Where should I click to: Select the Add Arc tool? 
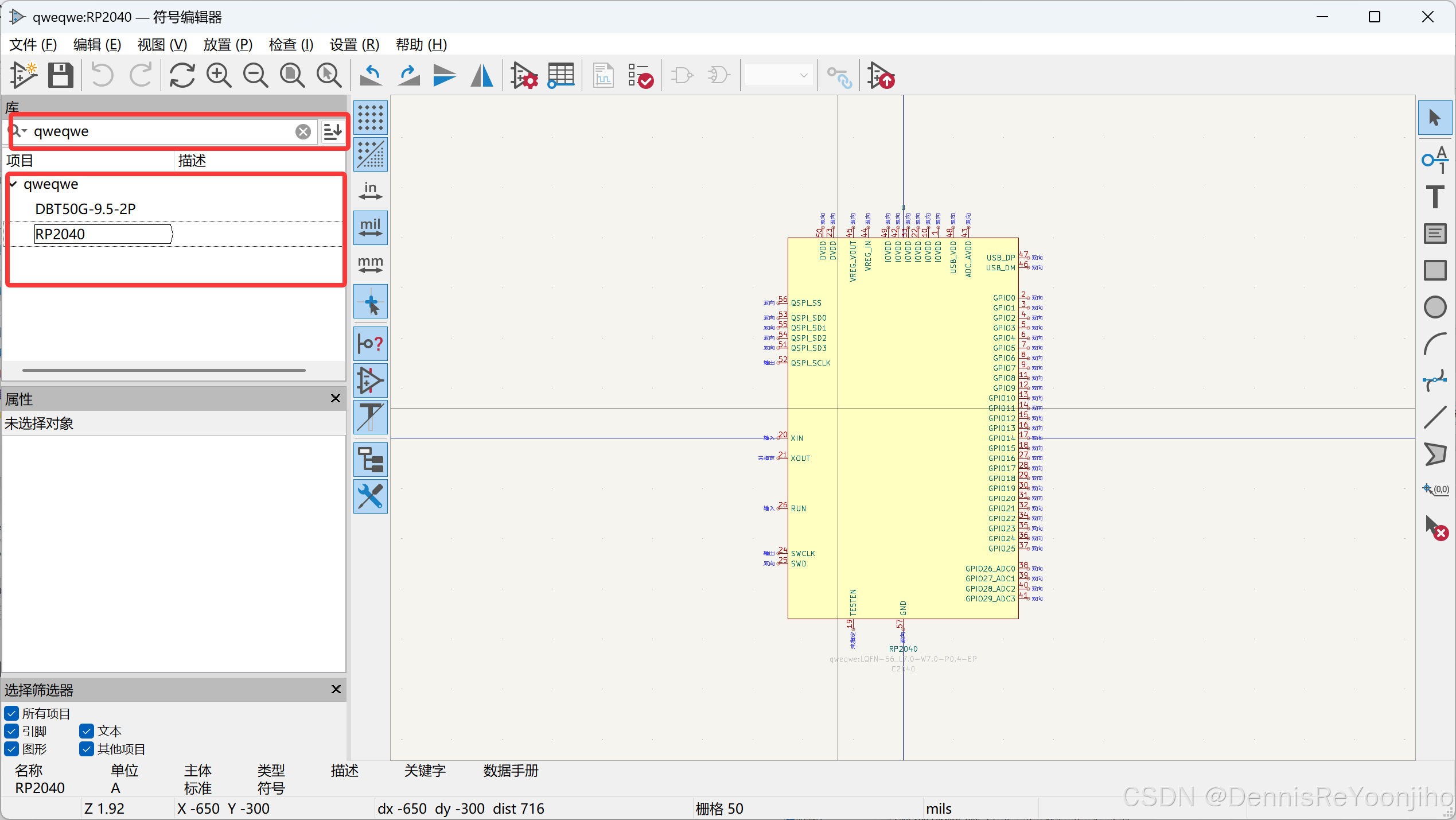[x=1435, y=344]
